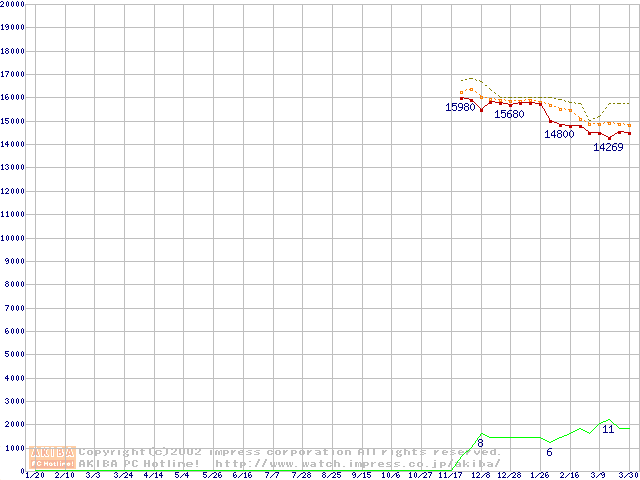The height and width of the screenshot is (480, 640).
Task: Click the 16000 label on the Y axis
Action: click(12, 98)
